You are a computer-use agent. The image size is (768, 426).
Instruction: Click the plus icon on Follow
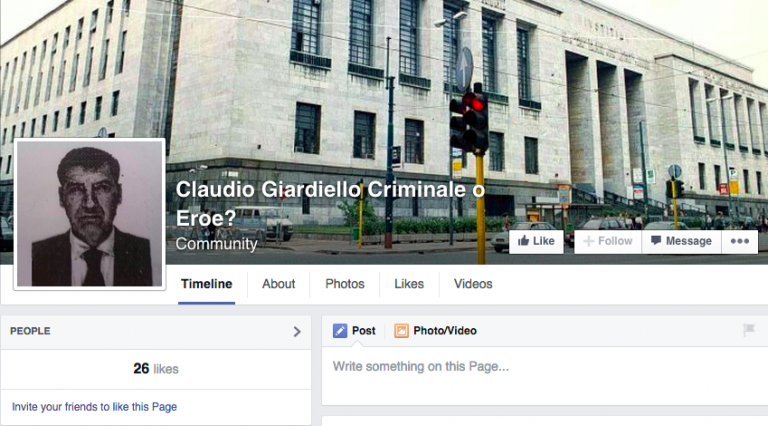[588, 241]
